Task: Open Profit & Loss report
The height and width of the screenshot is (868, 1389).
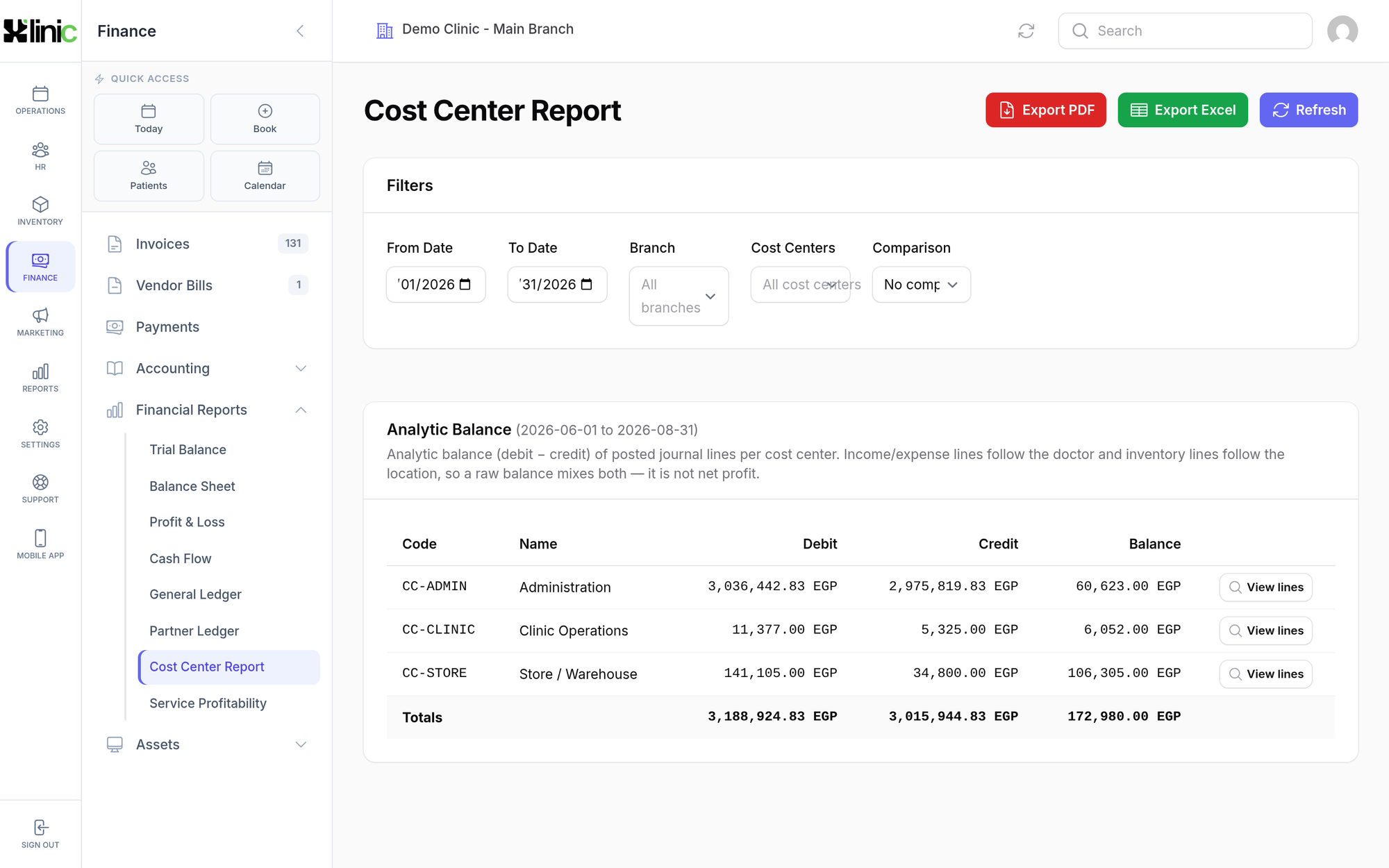Action: 187,522
